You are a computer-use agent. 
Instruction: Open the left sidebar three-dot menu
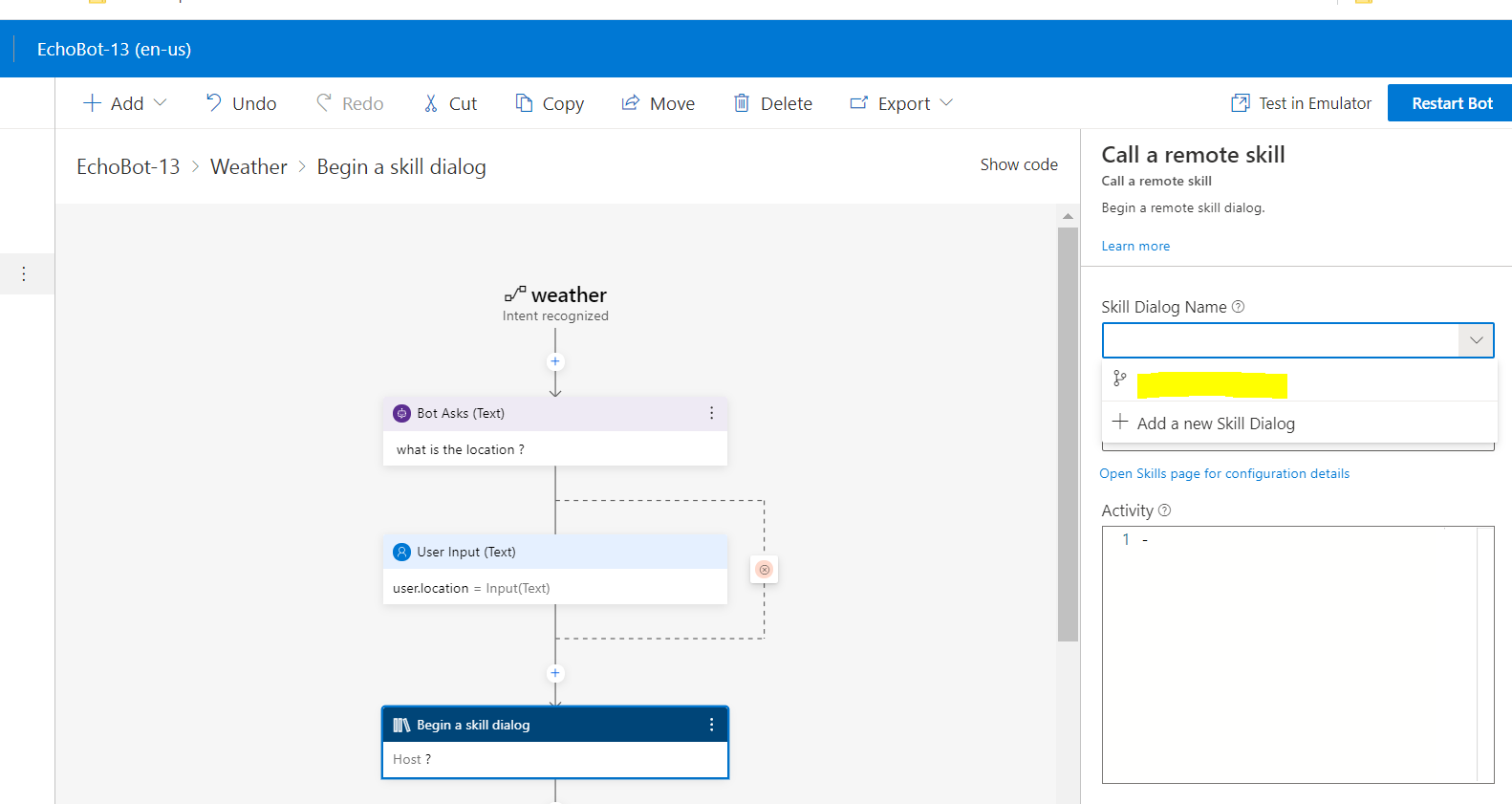(x=24, y=273)
